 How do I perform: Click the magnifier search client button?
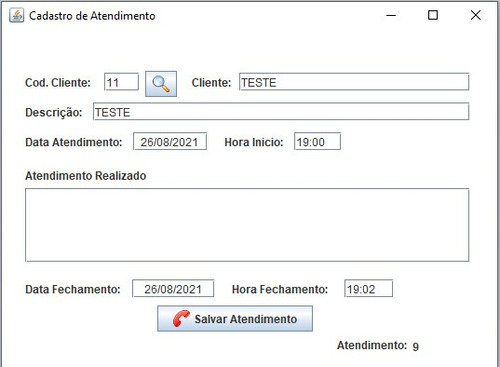(161, 84)
